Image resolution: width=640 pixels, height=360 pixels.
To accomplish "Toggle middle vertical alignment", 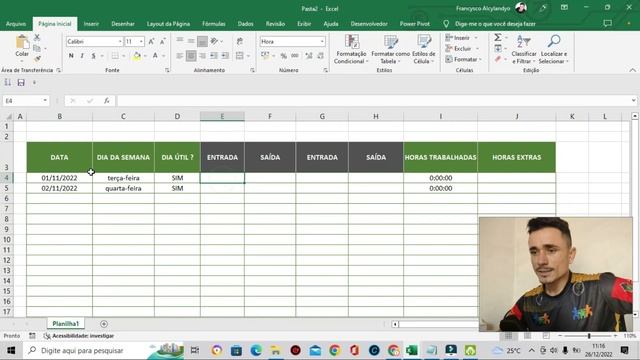I will 191,41.
